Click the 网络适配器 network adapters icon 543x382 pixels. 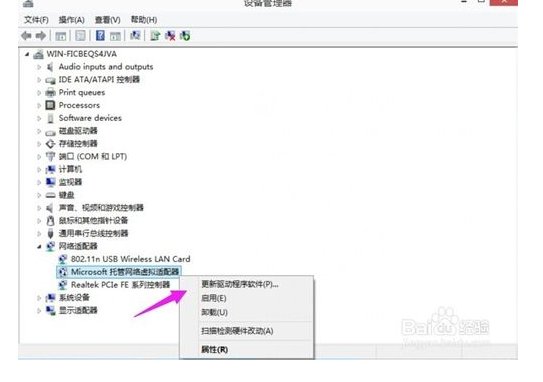[x=51, y=246]
